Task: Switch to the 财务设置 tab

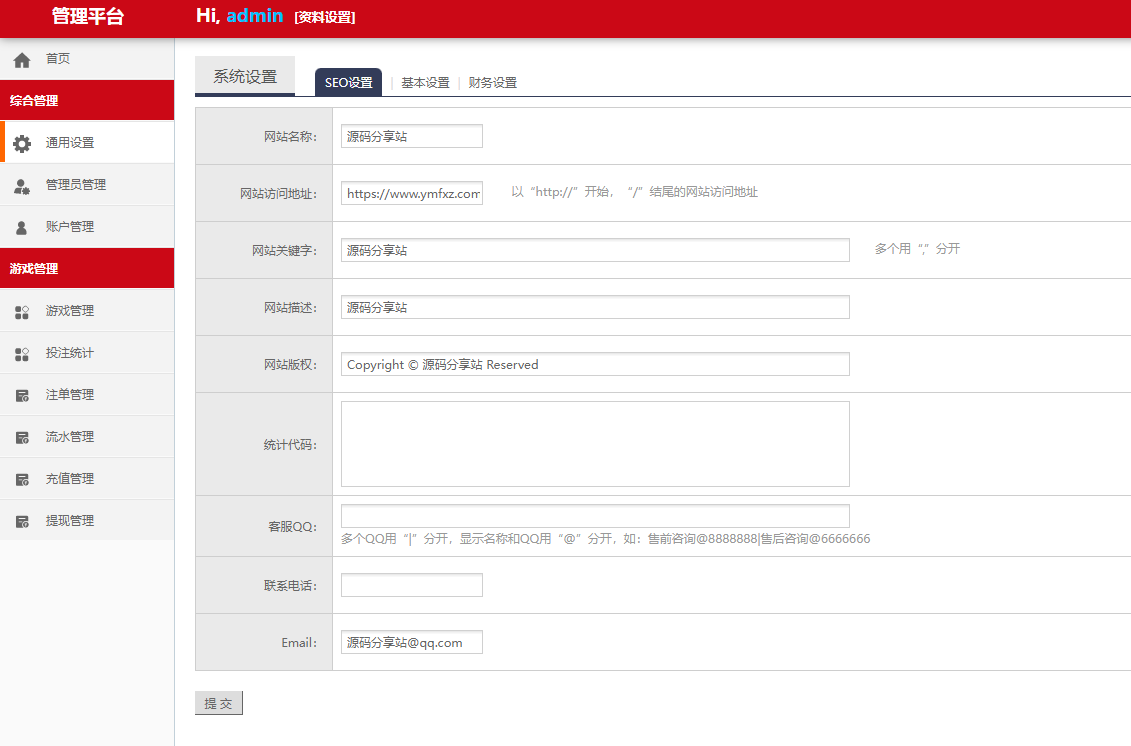Action: (x=492, y=83)
